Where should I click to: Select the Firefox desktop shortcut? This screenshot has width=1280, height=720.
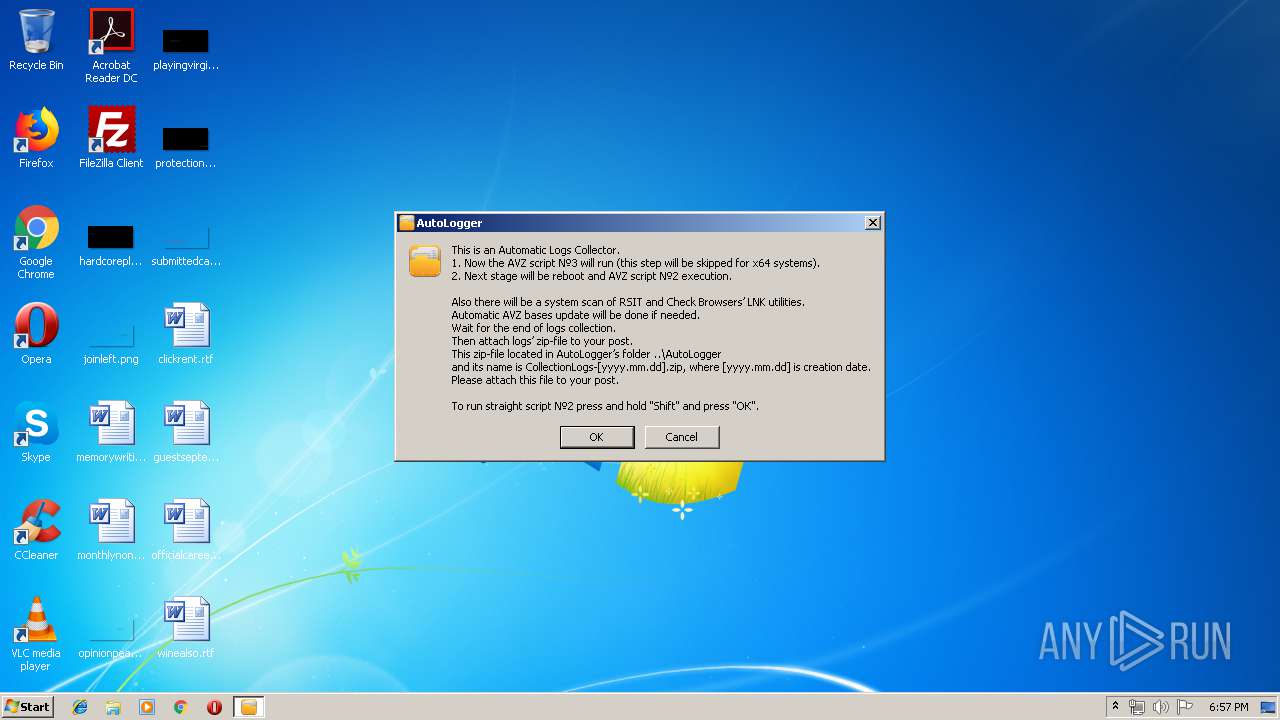tap(36, 138)
